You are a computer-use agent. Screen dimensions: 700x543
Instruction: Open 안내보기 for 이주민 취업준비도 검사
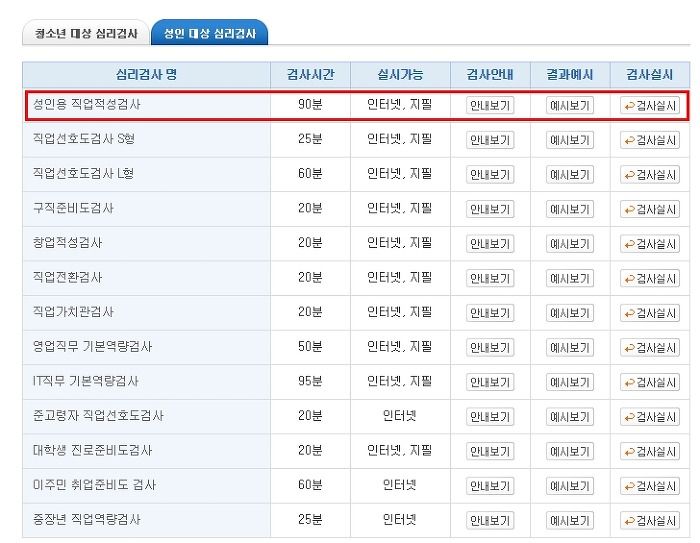pos(490,486)
